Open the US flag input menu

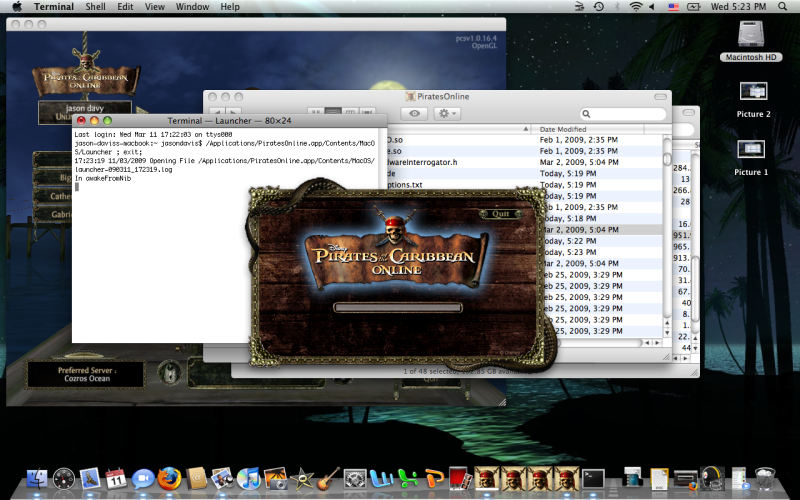point(673,7)
